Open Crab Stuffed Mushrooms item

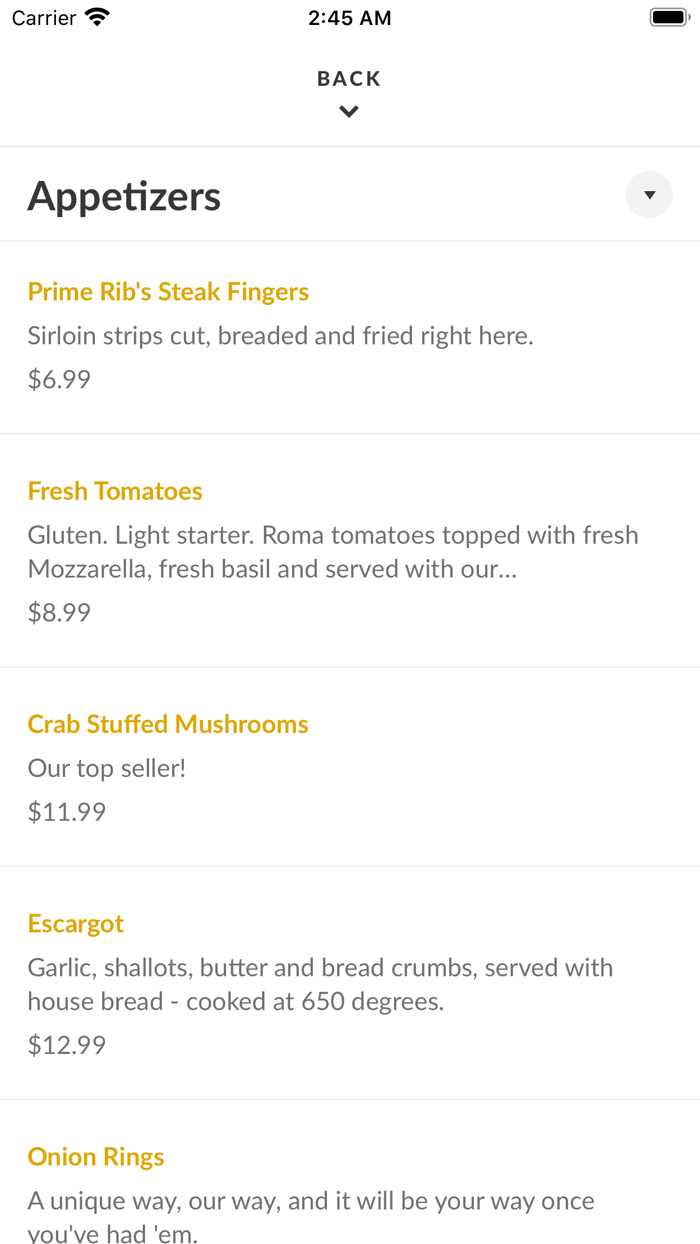(x=168, y=724)
